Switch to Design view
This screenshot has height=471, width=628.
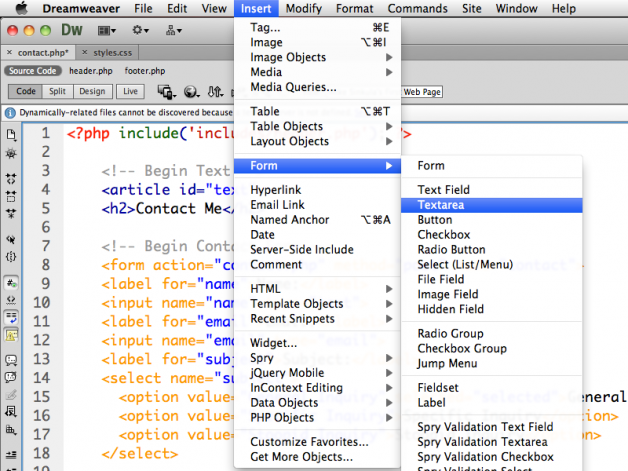pyautogui.click(x=92, y=92)
